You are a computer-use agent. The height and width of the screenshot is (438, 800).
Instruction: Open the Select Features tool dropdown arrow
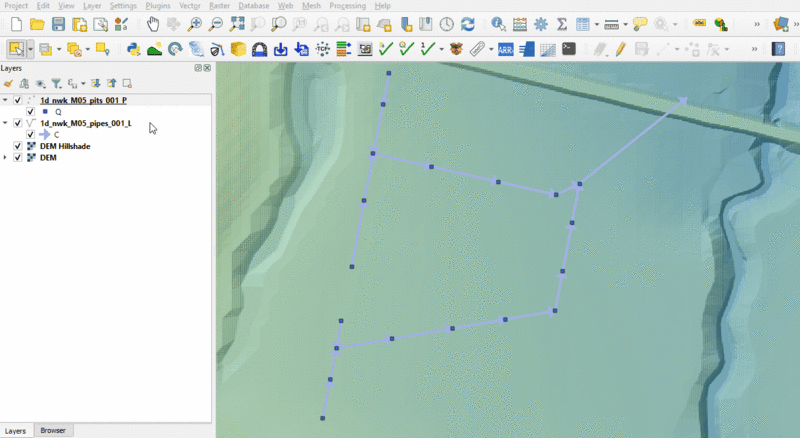pyautogui.click(x=31, y=48)
